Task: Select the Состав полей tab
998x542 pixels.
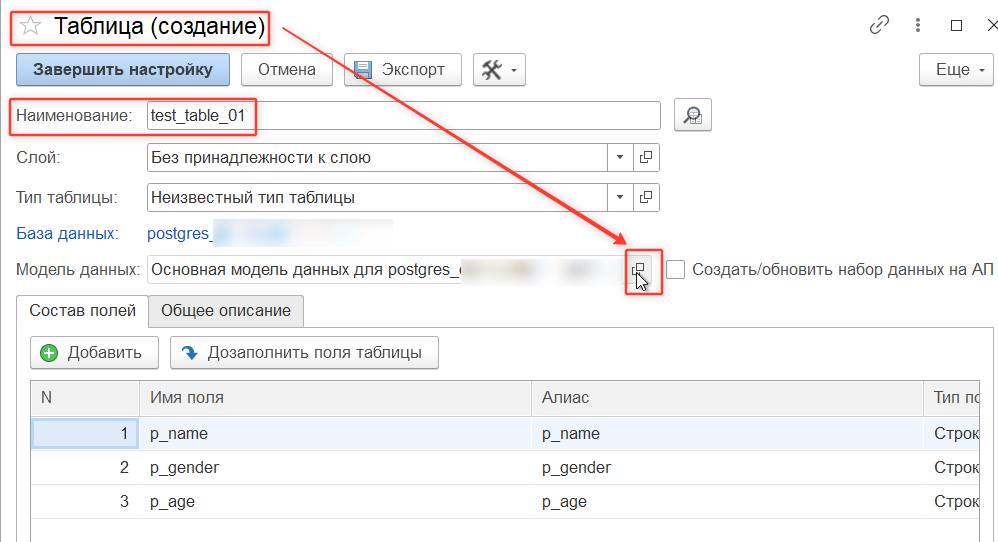Action: click(x=83, y=310)
